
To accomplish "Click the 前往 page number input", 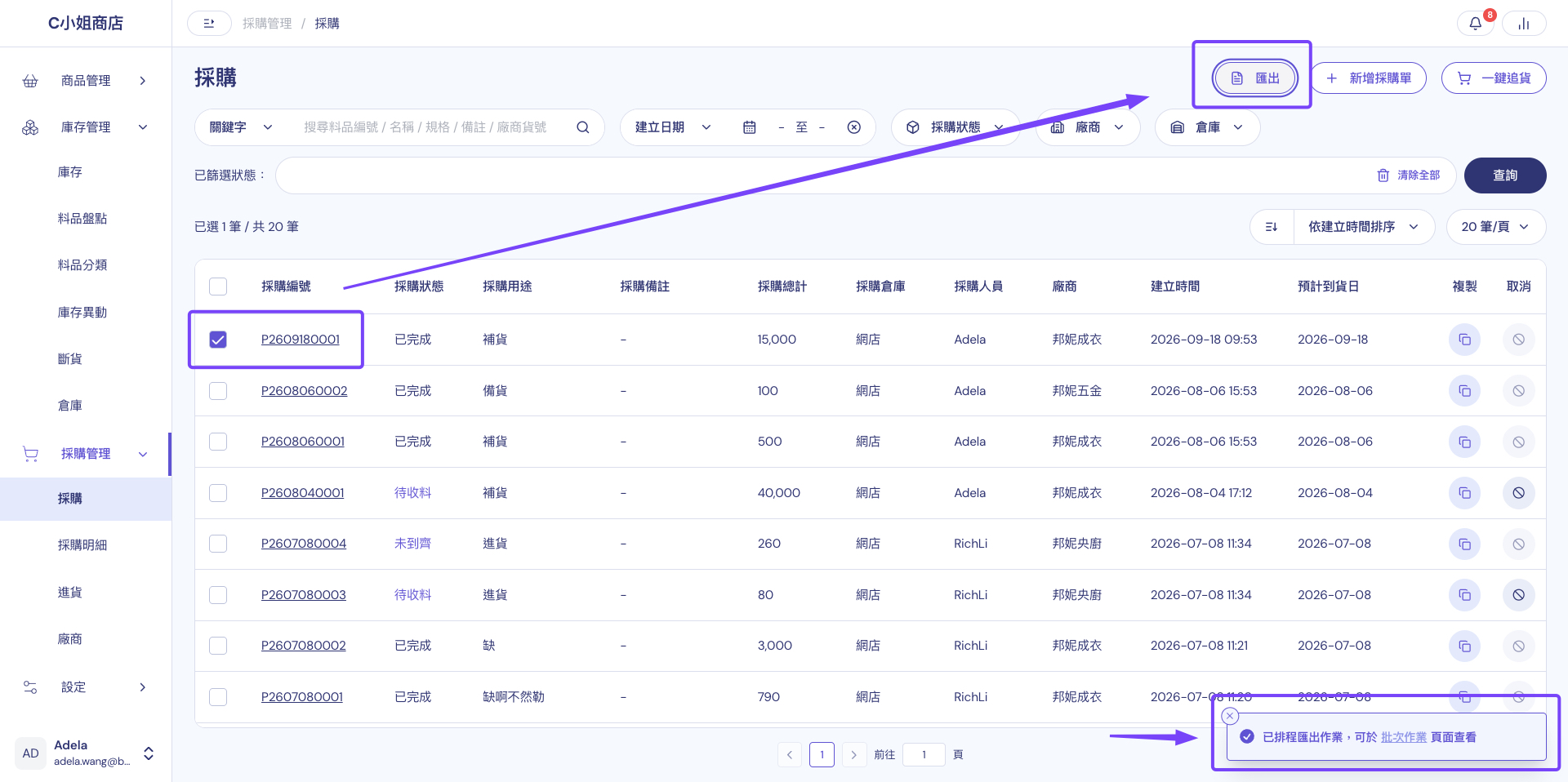I will 924,755.
